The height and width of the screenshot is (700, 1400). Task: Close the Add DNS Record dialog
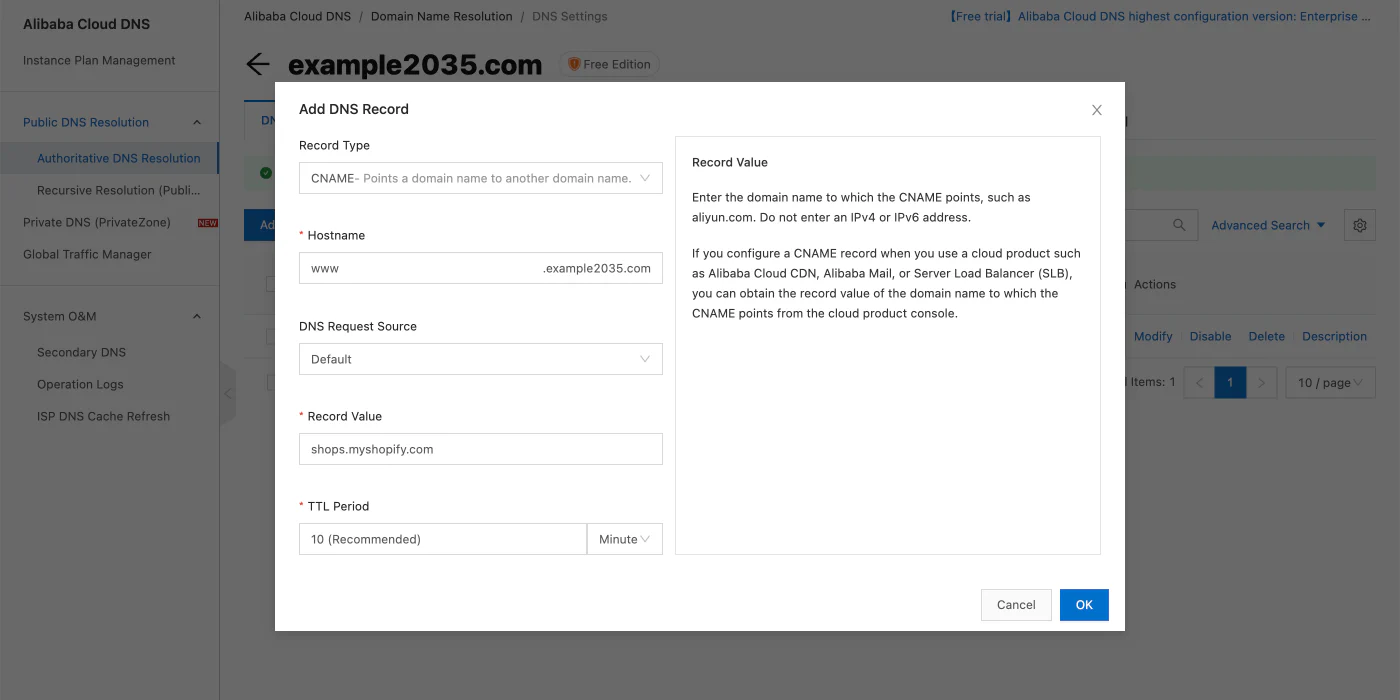coord(1096,110)
